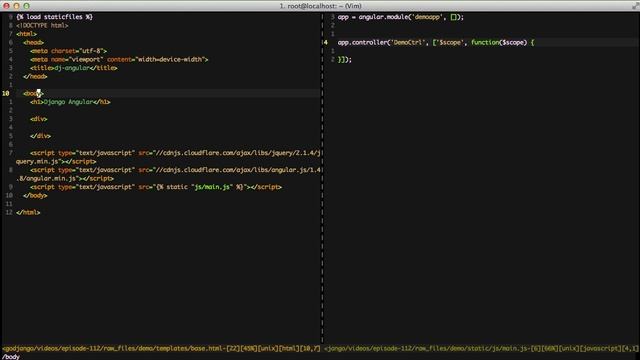The height and width of the screenshot is (360, 640).
Task: Click the closing '</body>' tag
Action: (x=35, y=196)
